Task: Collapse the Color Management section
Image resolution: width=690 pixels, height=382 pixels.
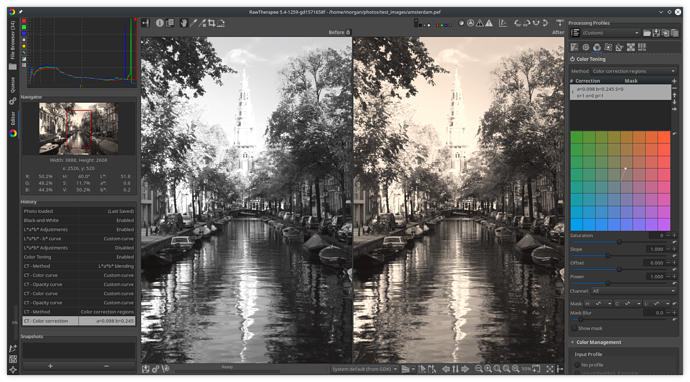Action: [x=573, y=342]
